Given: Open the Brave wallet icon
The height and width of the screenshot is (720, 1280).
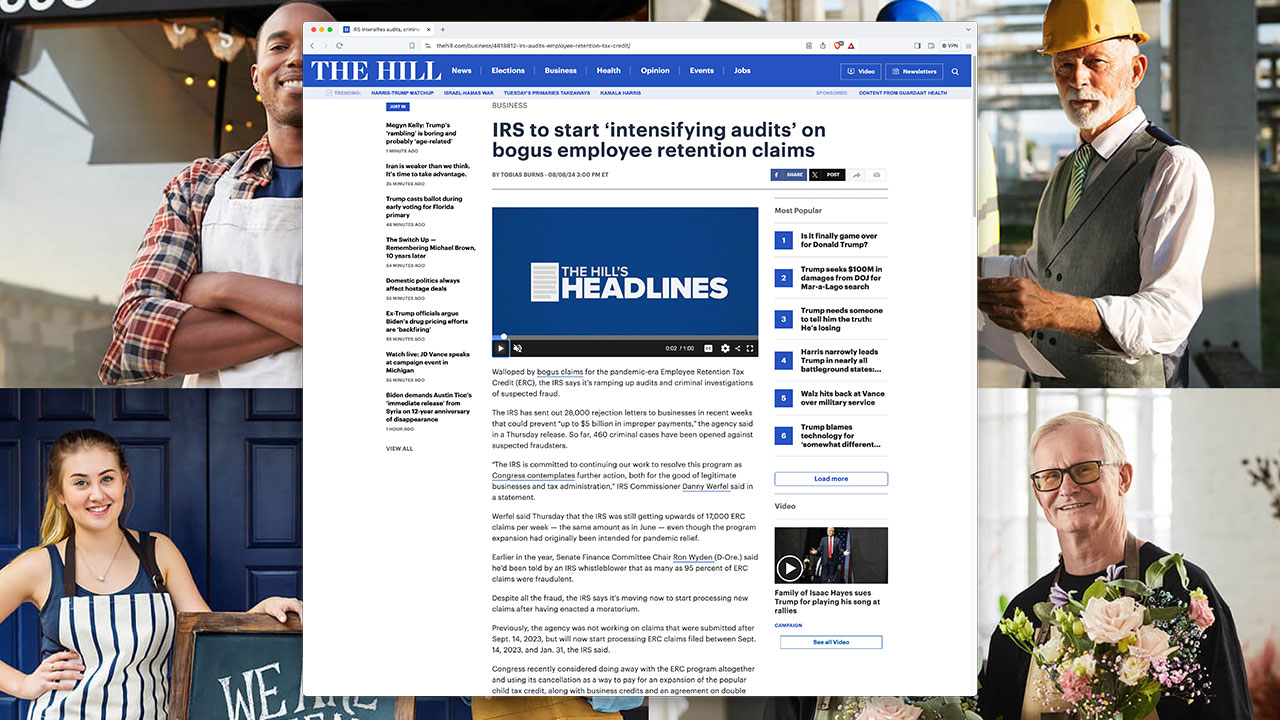Looking at the screenshot, I should [x=929, y=46].
